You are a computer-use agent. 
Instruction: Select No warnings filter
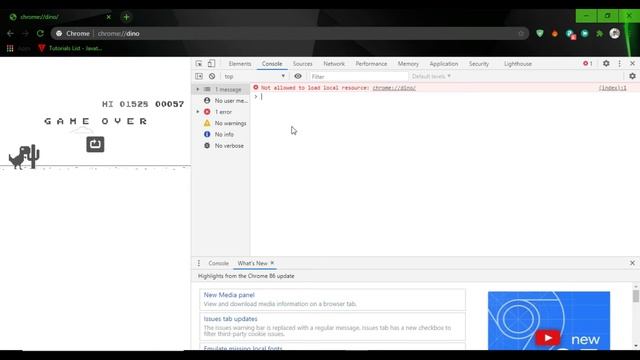coord(225,123)
